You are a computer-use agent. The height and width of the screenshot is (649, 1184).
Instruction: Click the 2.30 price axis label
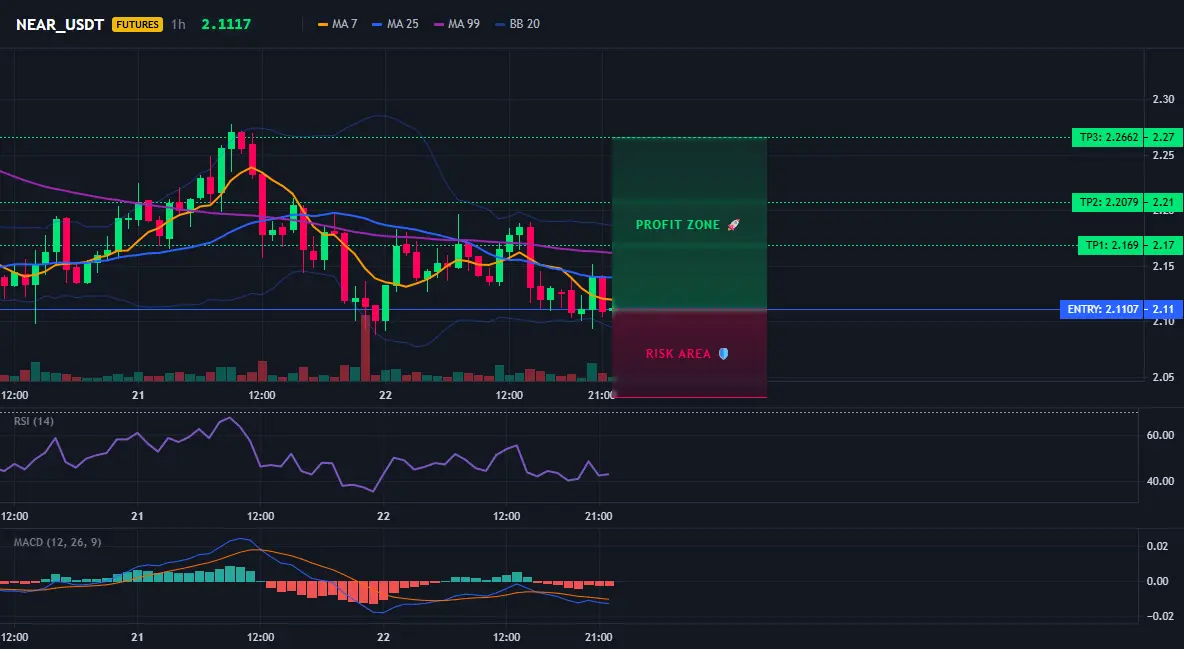pos(1164,99)
